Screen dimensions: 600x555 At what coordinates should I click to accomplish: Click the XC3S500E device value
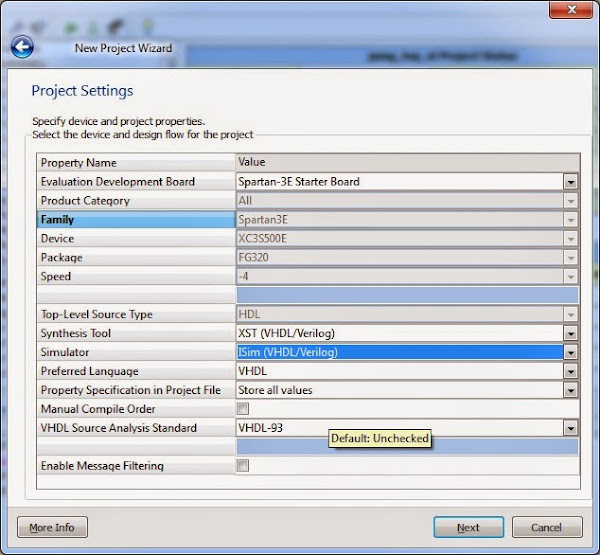pos(399,238)
